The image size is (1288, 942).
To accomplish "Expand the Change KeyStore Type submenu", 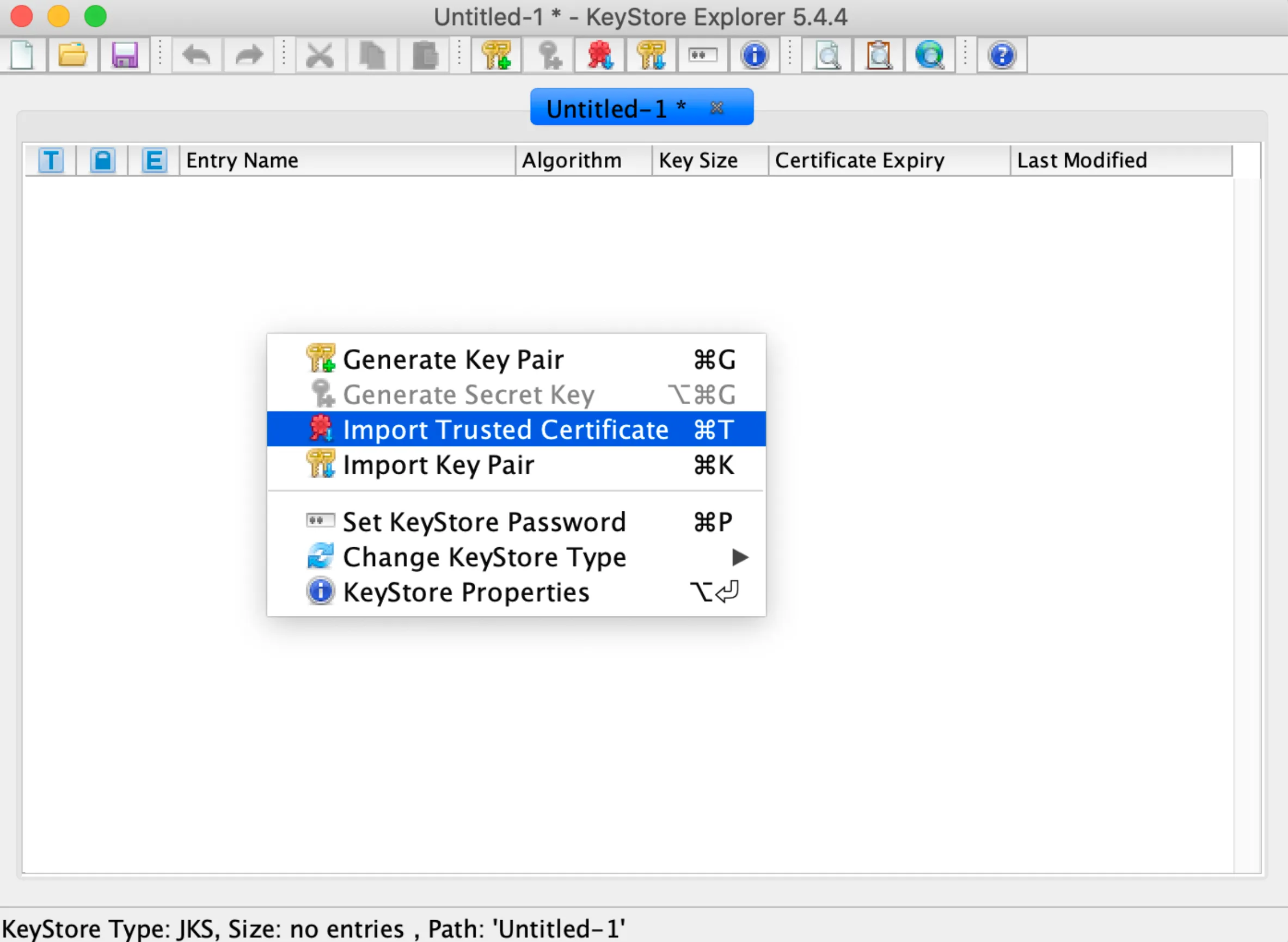I will click(516, 556).
